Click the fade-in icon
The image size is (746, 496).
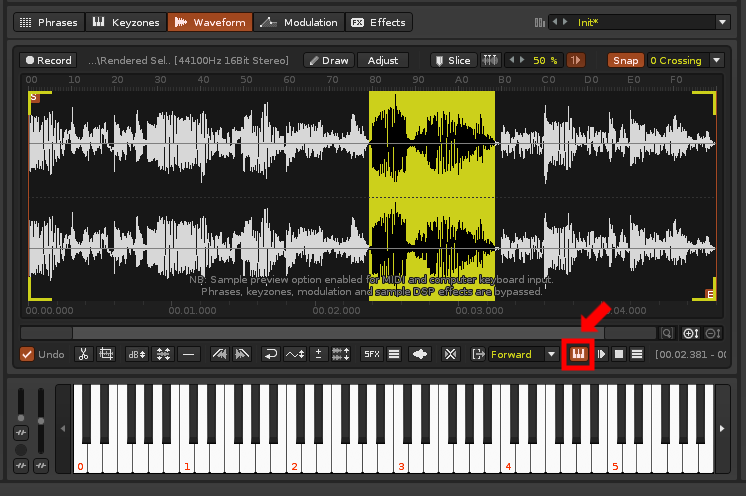tap(220, 354)
